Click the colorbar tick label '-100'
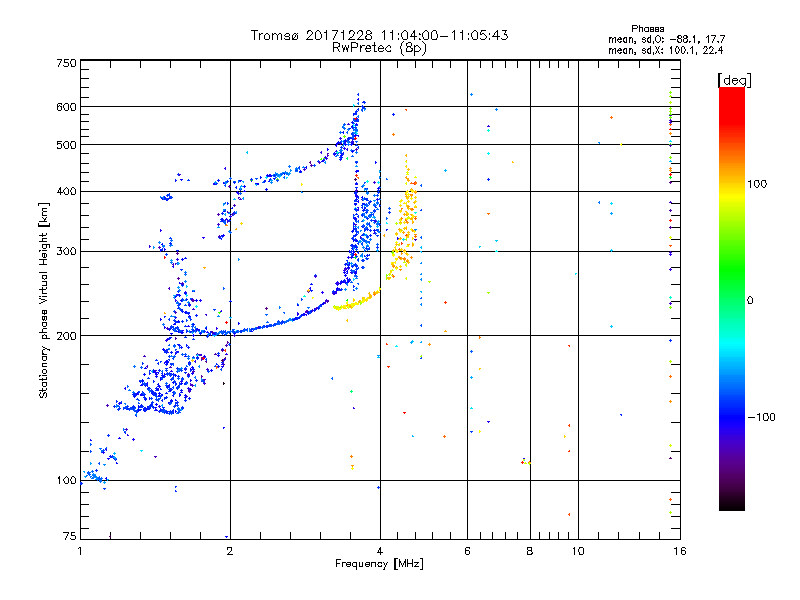Image resolution: width=800 pixels, height=600 pixels. (761, 417)
